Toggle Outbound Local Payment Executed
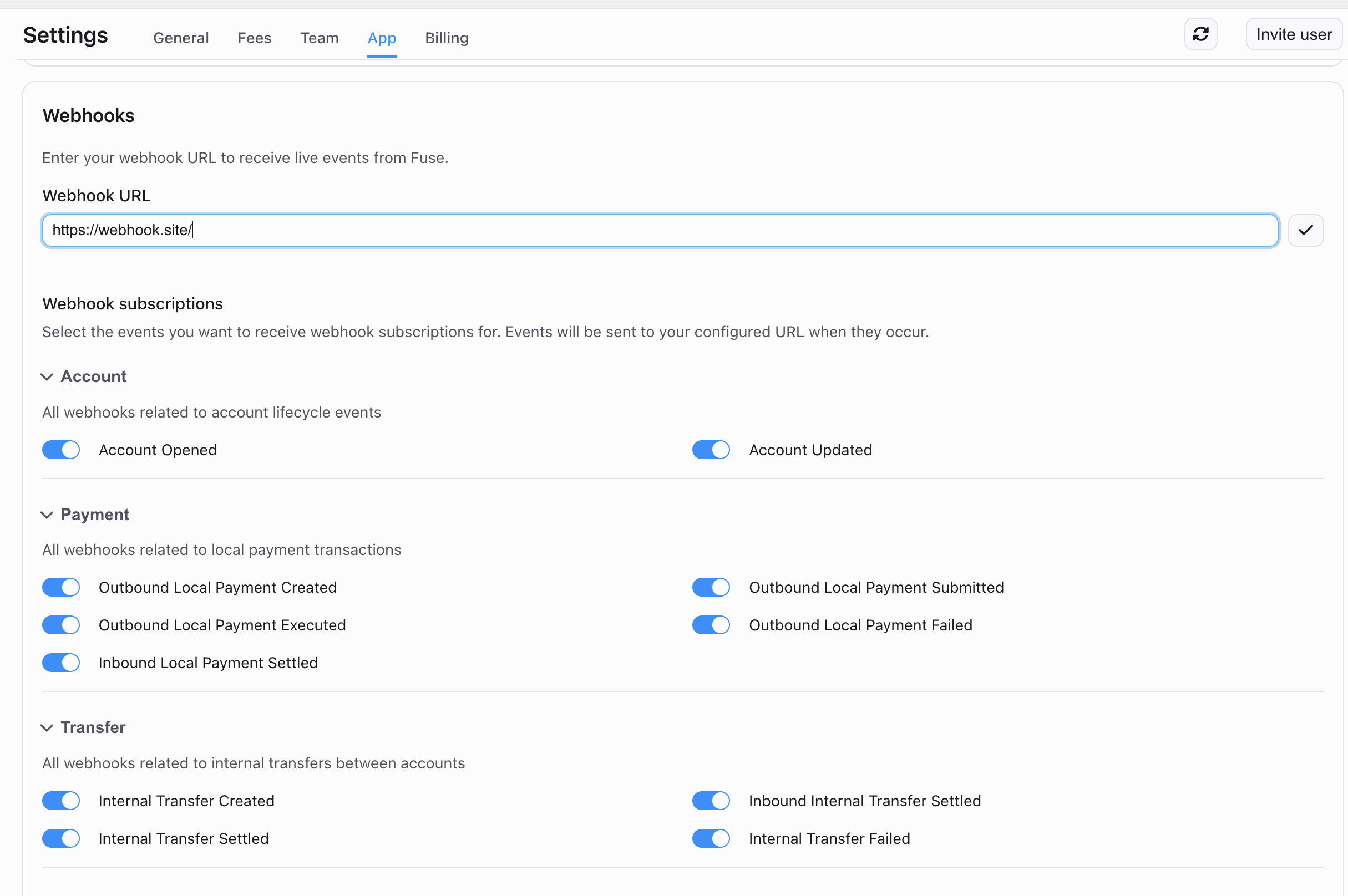 pyautogui.click(x=61, y=625)
